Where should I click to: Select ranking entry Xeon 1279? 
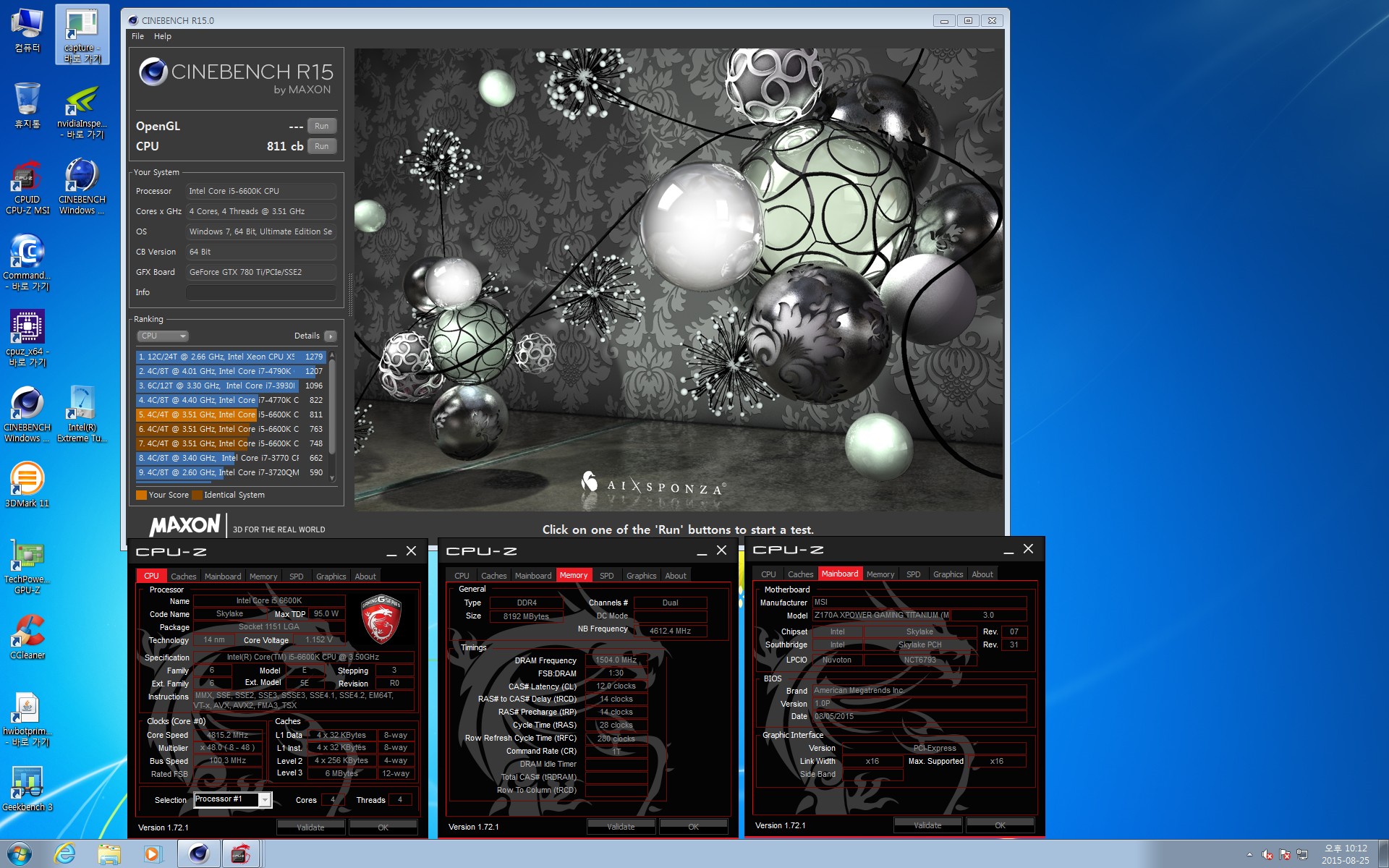tap(231, 357)
